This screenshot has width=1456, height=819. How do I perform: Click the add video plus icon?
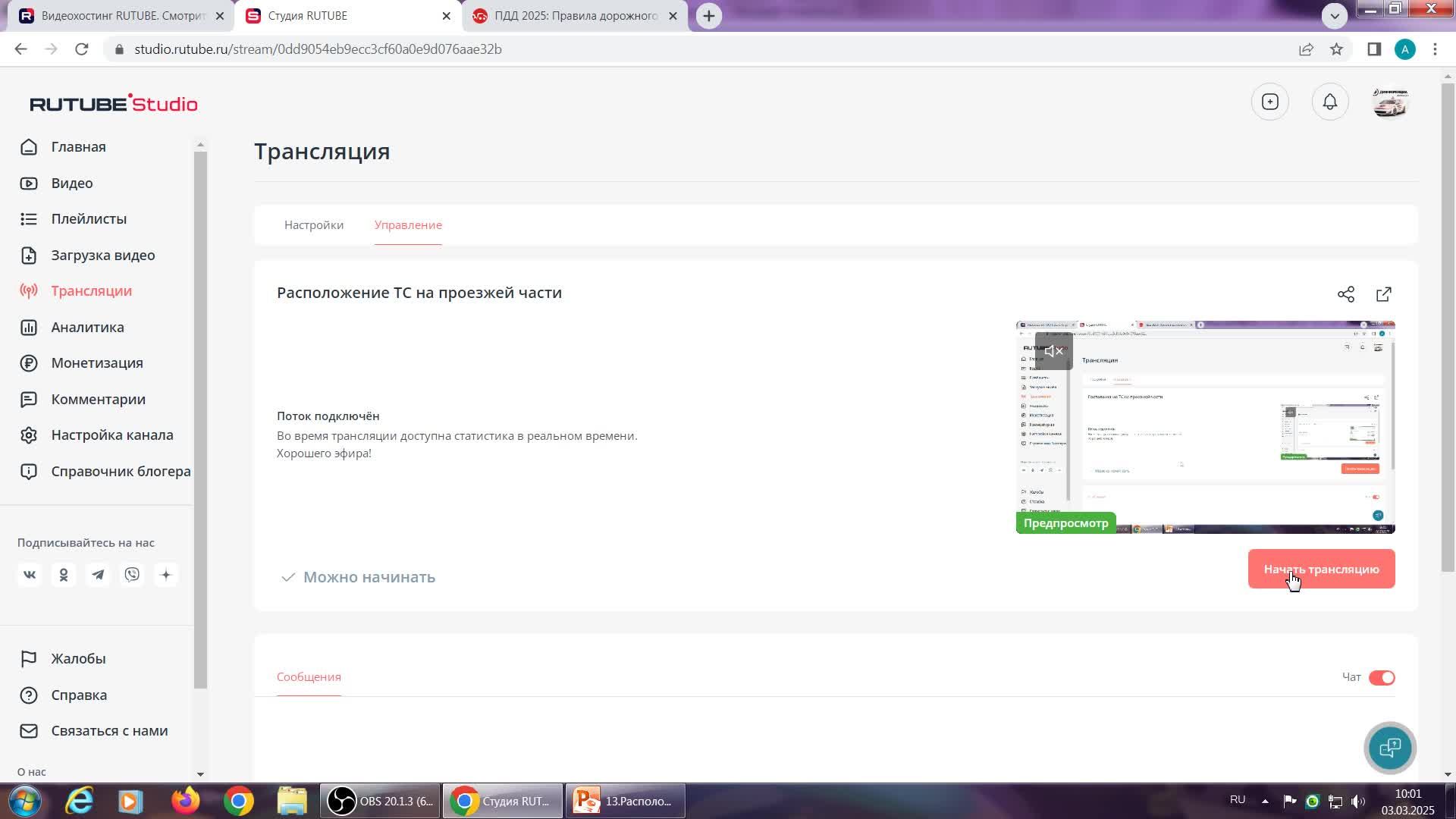[1270, 102]
